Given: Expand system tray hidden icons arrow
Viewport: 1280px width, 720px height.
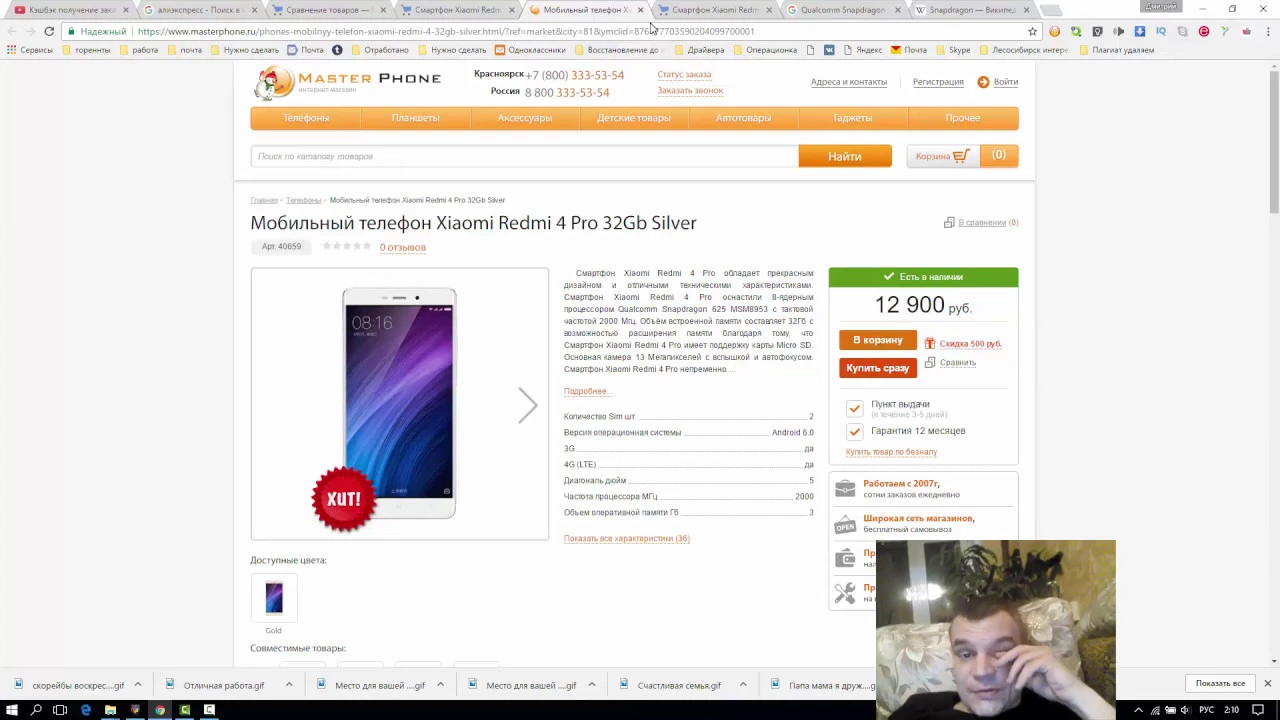Looking at the screenshot, I should click(x=1138, y=710).
